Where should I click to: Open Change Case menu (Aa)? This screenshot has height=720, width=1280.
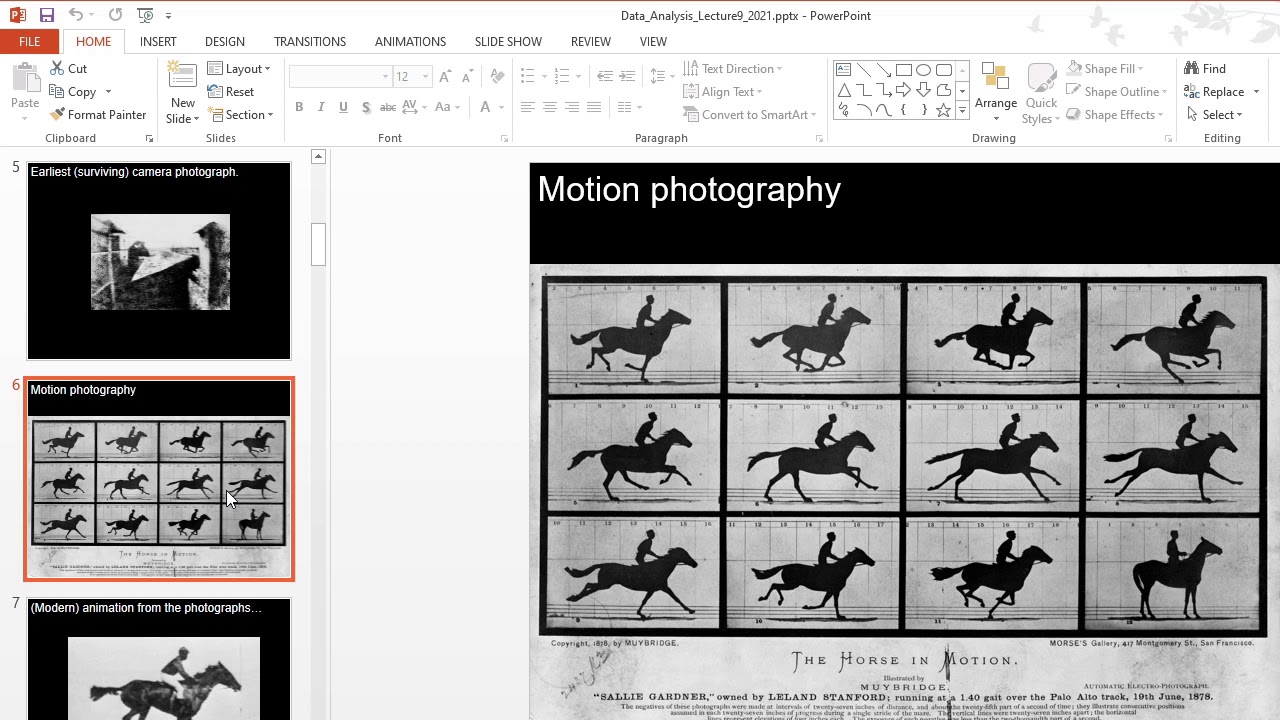[x=447, y=107]
